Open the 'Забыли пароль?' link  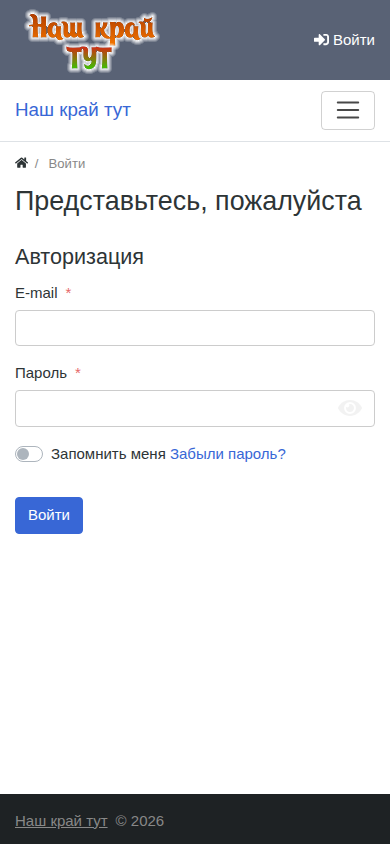click(x=228, y=454)
